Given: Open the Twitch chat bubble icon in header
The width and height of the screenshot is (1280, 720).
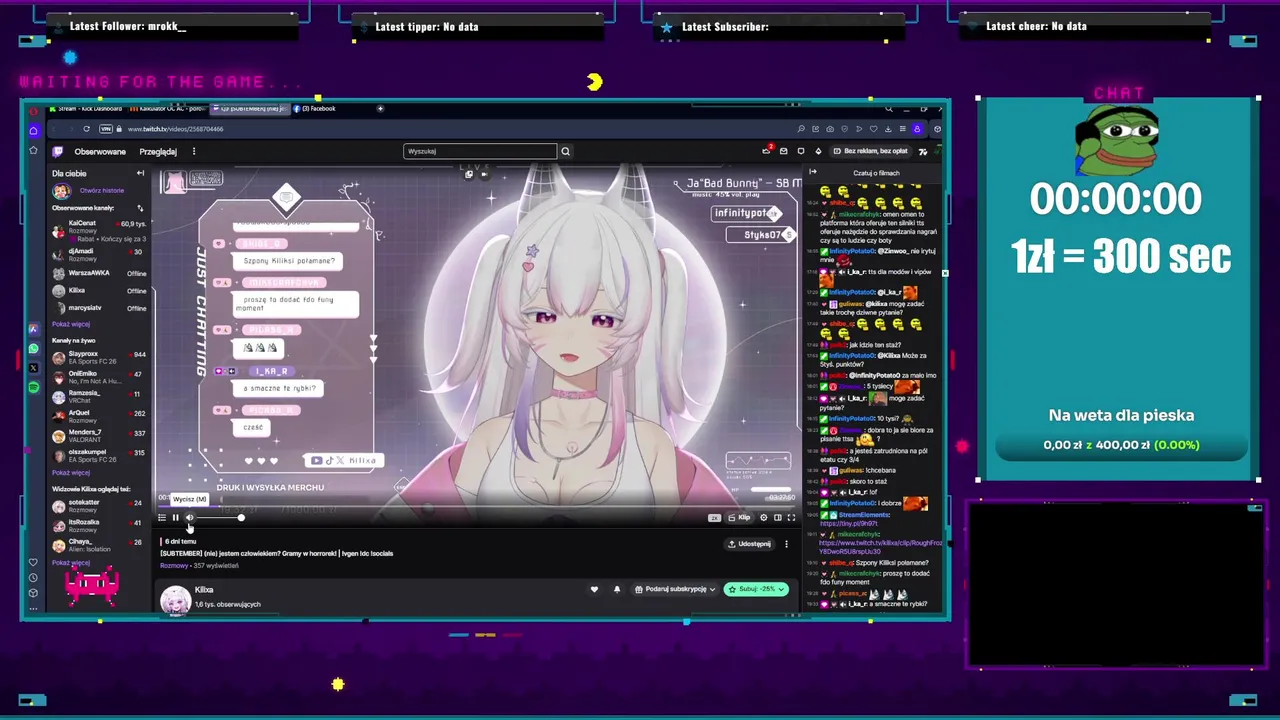Looking at the screenshot, I should point(801,151).
